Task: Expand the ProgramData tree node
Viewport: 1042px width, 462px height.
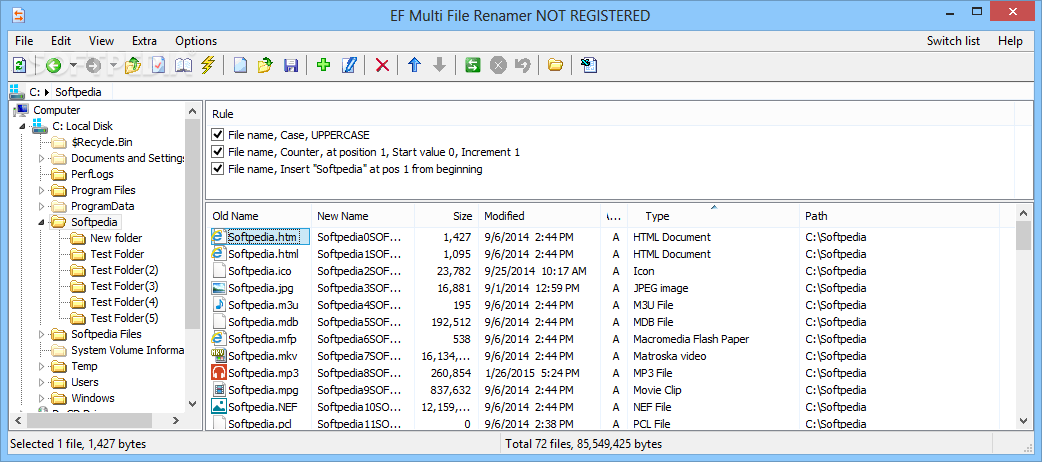Action: (x=41, y=206)
